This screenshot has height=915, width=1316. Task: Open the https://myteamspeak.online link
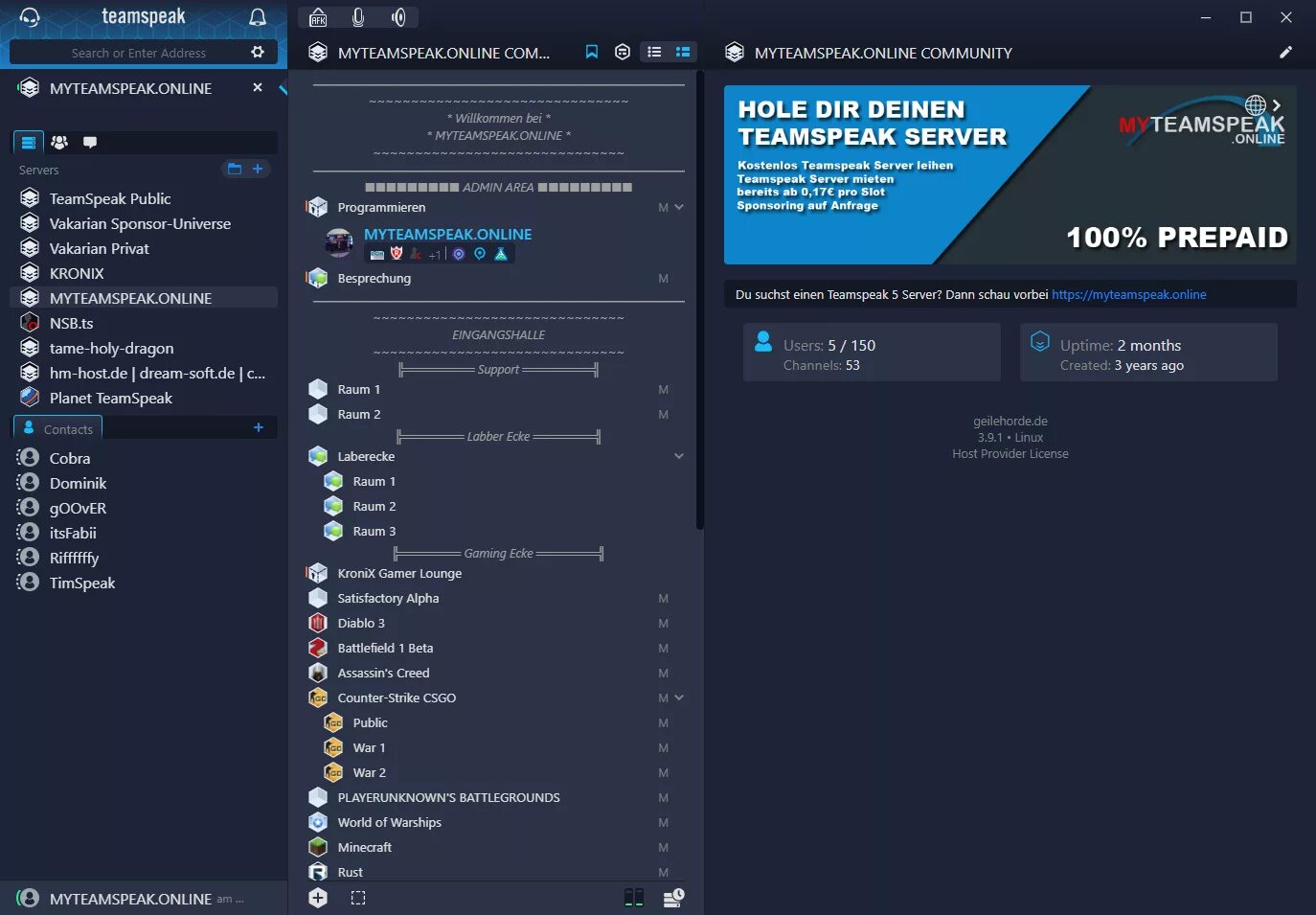coord(1128,294)
